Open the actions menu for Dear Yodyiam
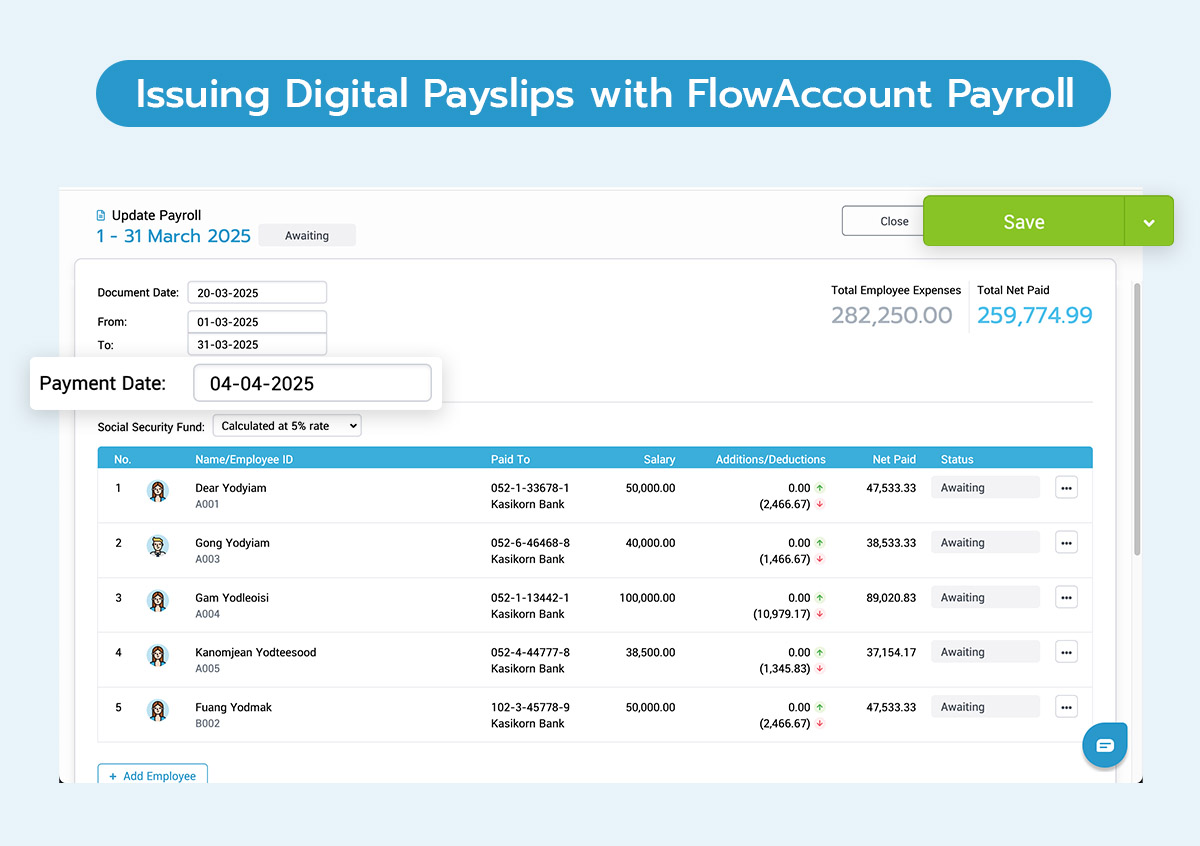This screenshot has height=846, width=1200. pyautogui.click(x=1066, y=487)
